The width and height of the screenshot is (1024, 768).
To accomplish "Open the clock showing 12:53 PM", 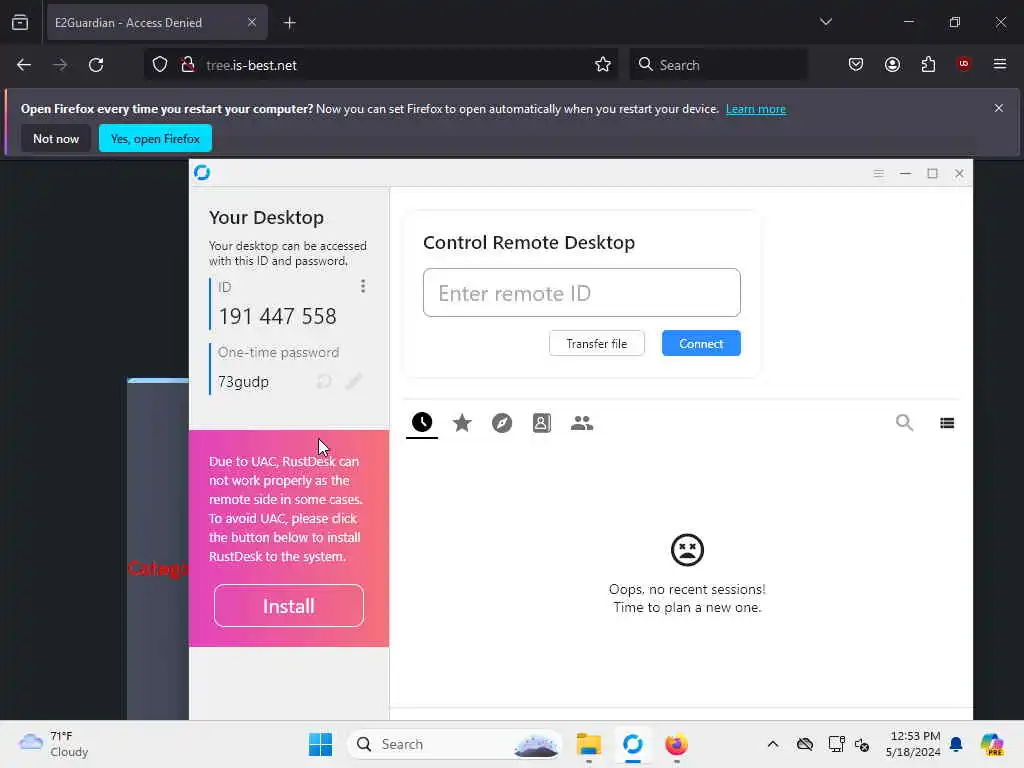I will (914, 744).
